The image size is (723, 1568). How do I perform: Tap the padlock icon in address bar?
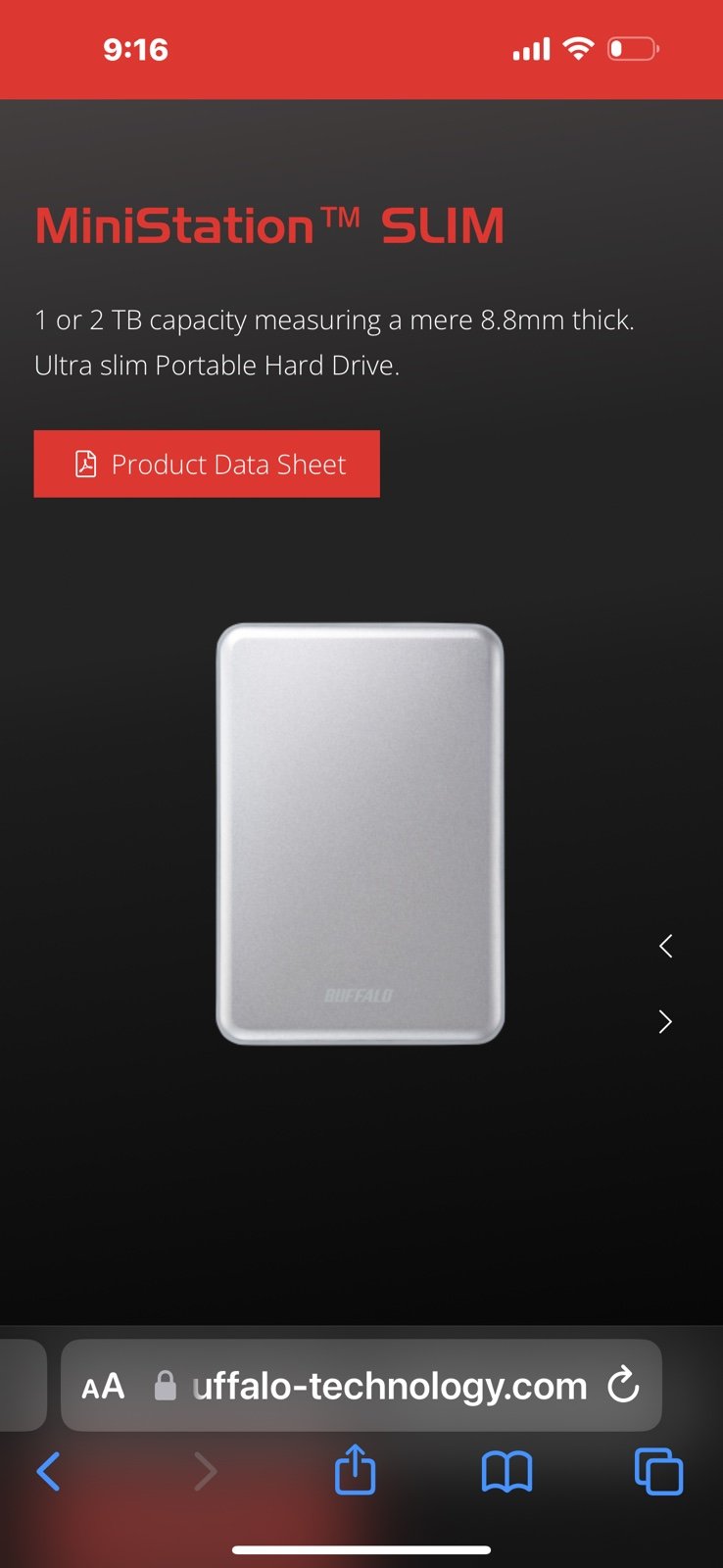coord(166,1386)
